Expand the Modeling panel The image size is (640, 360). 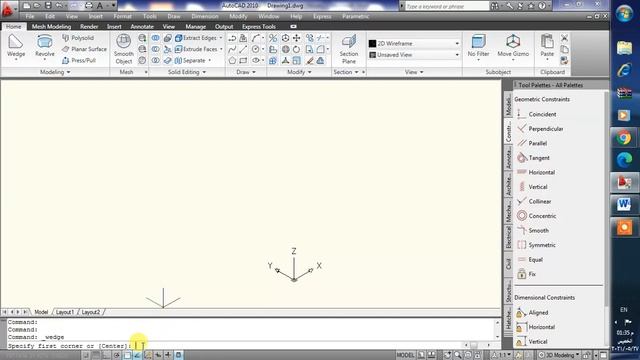point(55,72)
